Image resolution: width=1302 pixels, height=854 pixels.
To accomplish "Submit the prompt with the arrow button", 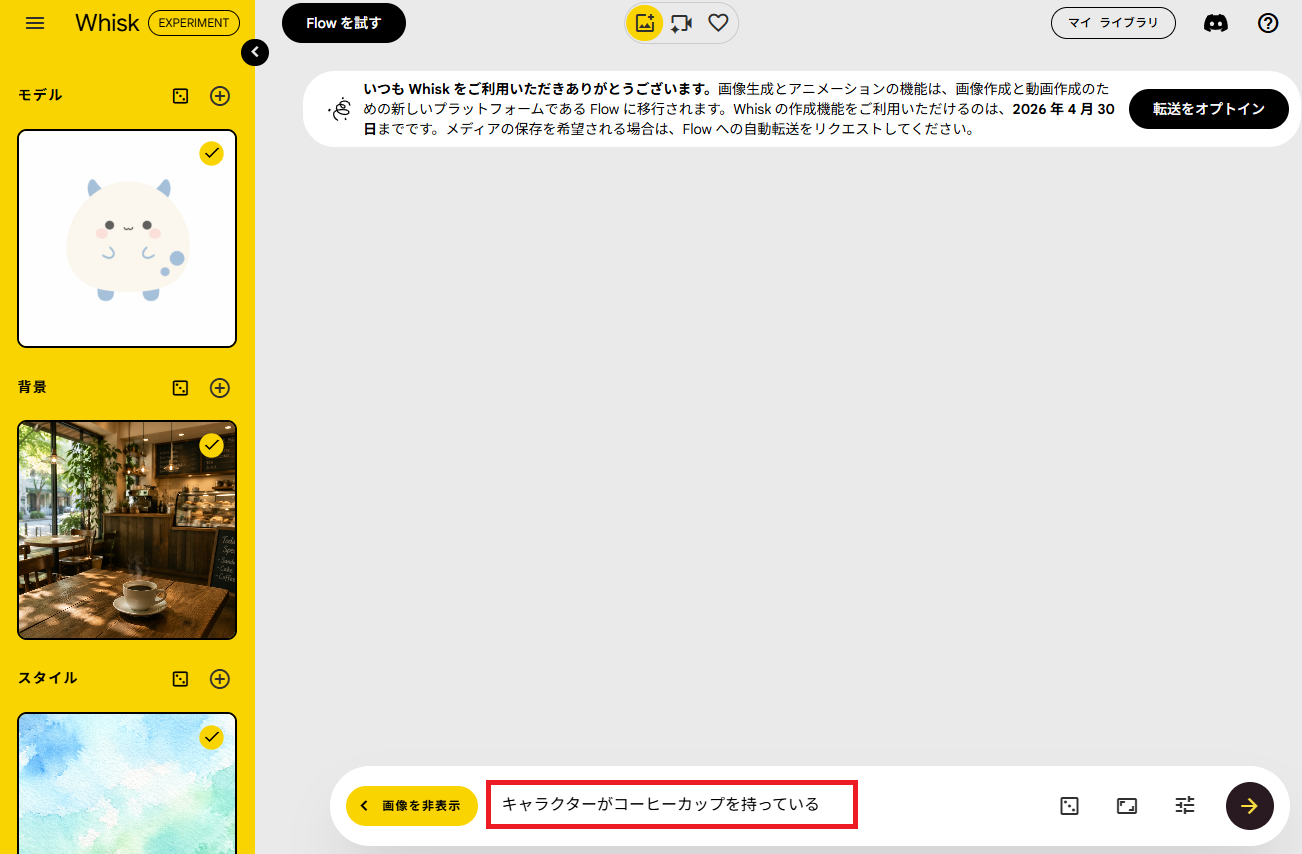I will pyautogui.click(x=1250, y=806).
